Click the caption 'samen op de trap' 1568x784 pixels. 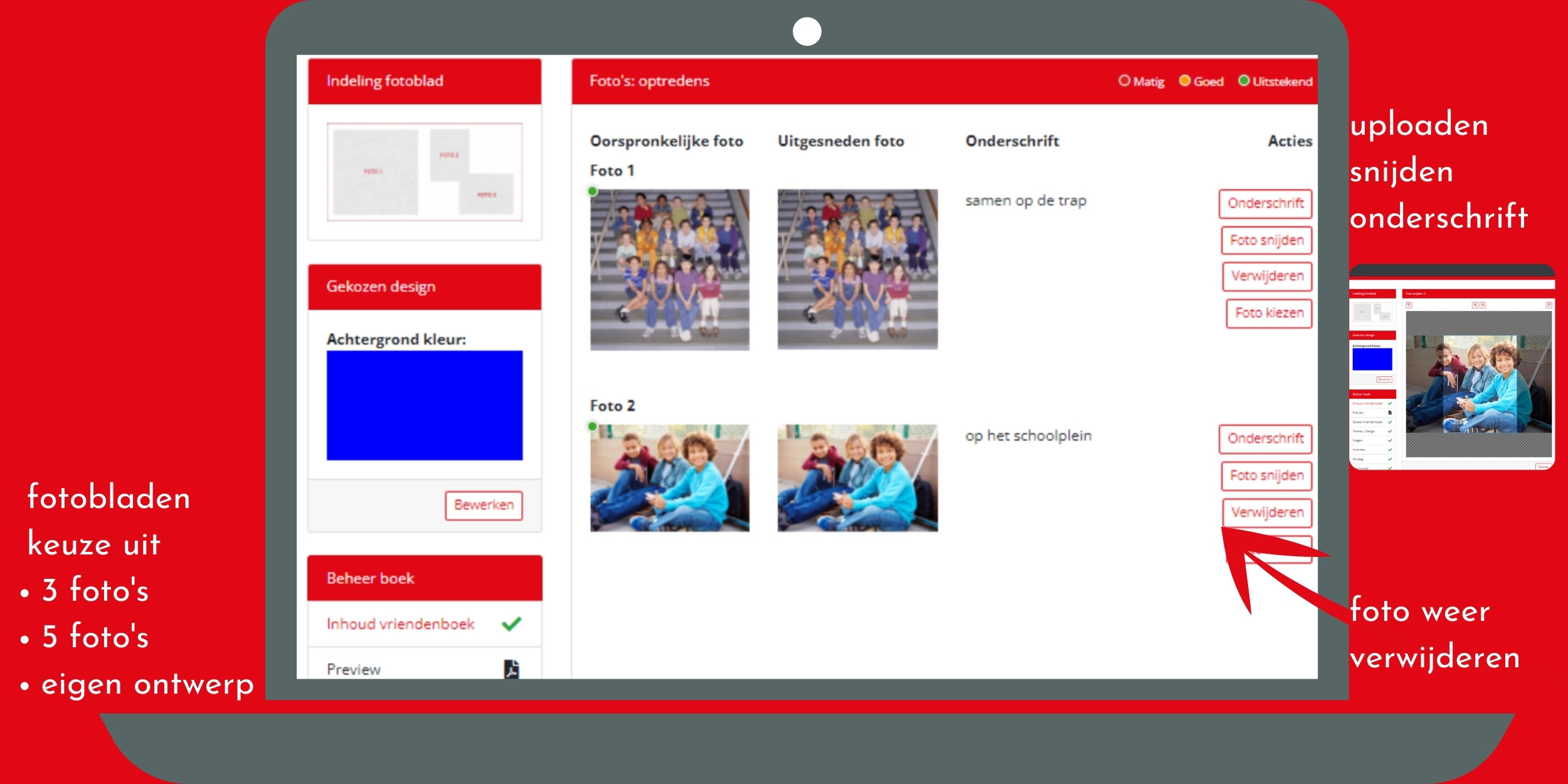[1025, 201]
